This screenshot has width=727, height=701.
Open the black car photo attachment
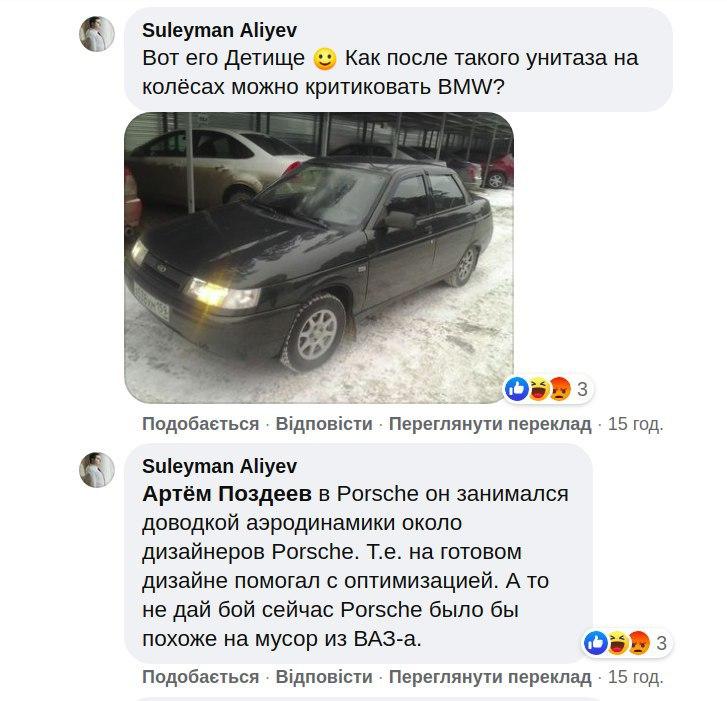[x=319, y=258]
